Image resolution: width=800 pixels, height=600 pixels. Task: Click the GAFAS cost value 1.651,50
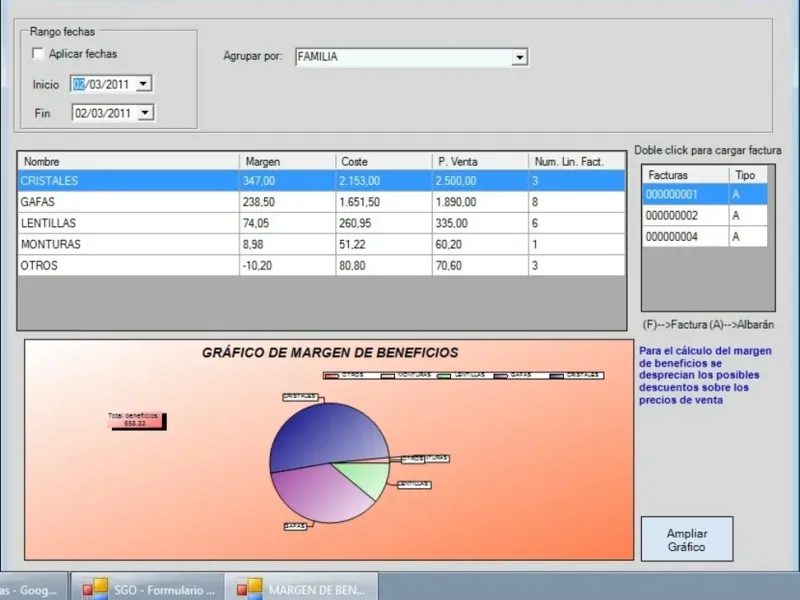click(360, 202)
